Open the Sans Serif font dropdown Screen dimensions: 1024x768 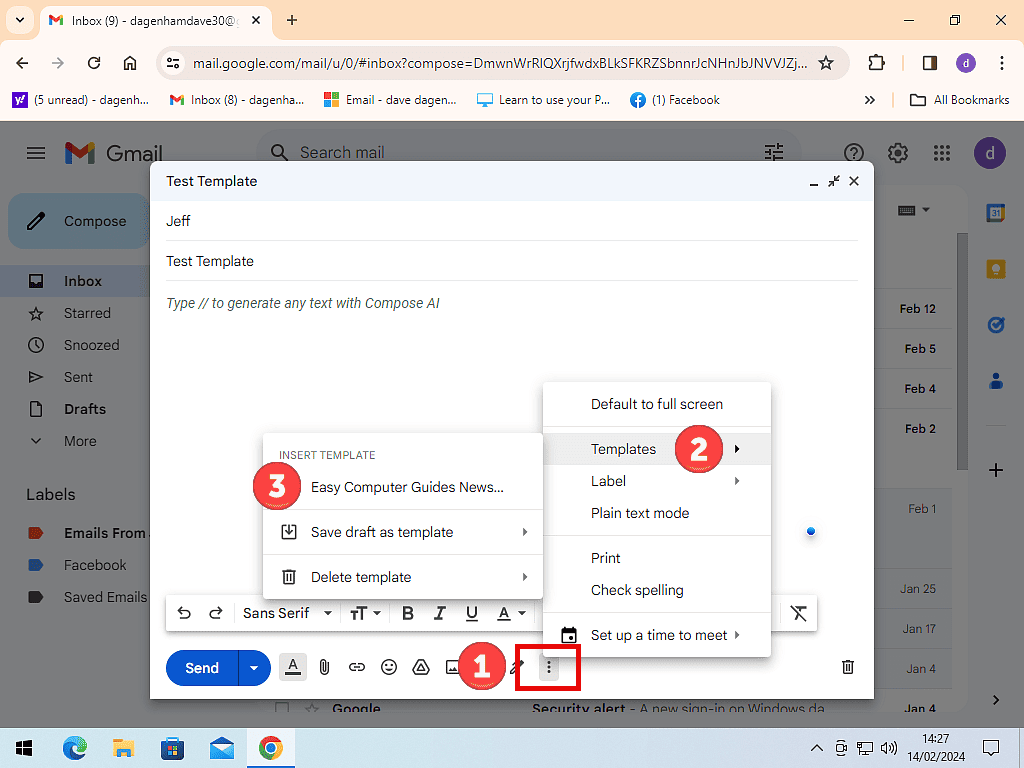(287, 613)
